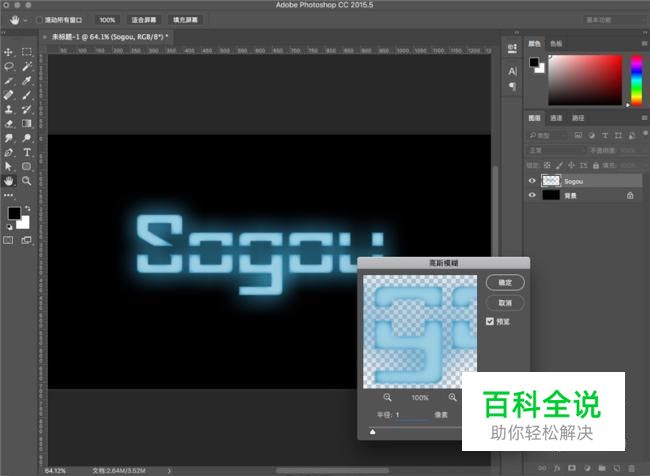Open the blend mode dropdown
This screenshot has height=476, width=650.
click(556, 150)
